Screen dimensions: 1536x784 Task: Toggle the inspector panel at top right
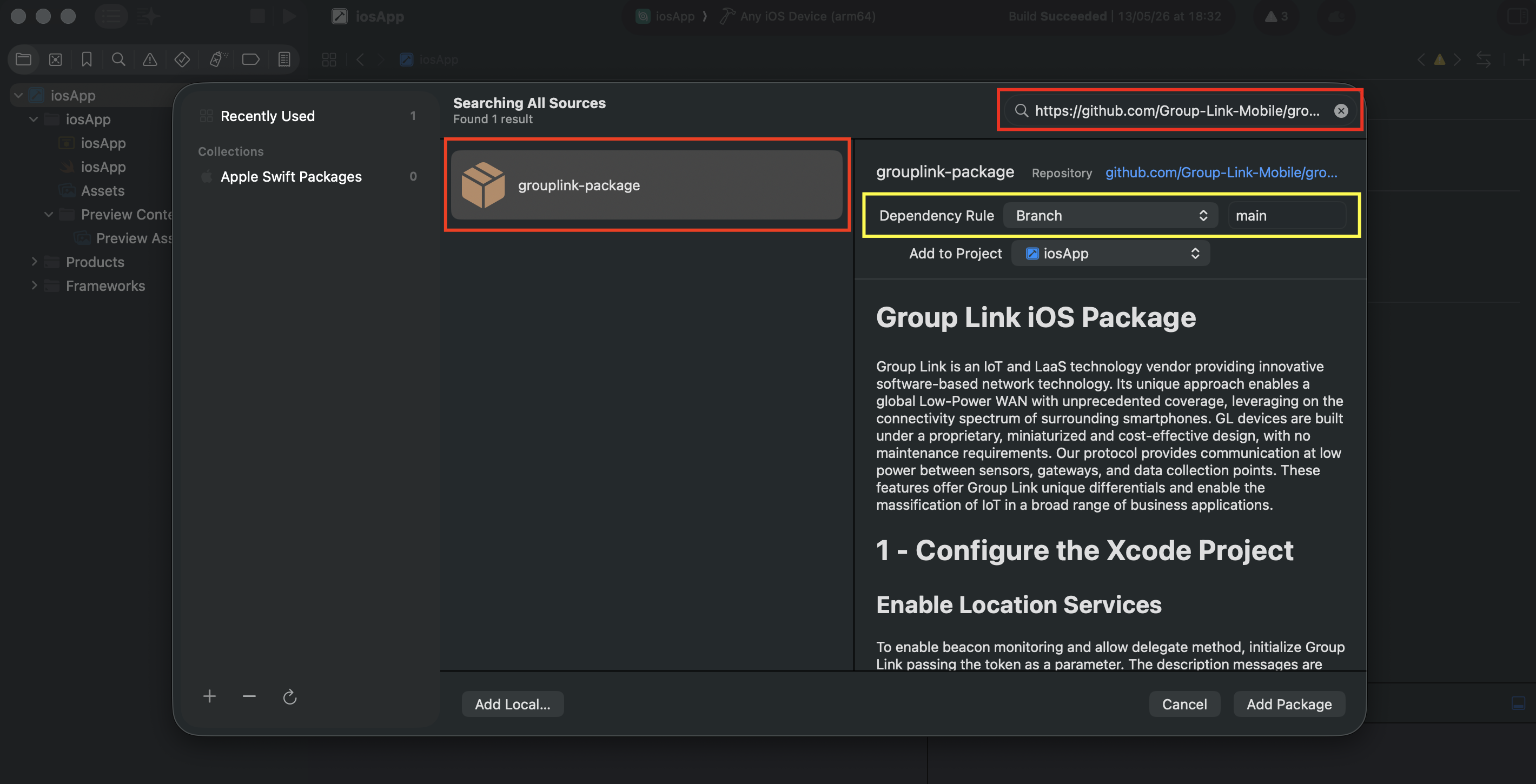1517,16
